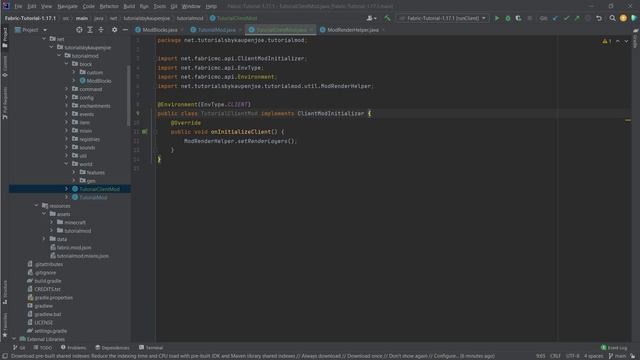This screenshot has width=640, height=360.
Task: Open the Refactor menu
Action: click(x=109, y=7)
